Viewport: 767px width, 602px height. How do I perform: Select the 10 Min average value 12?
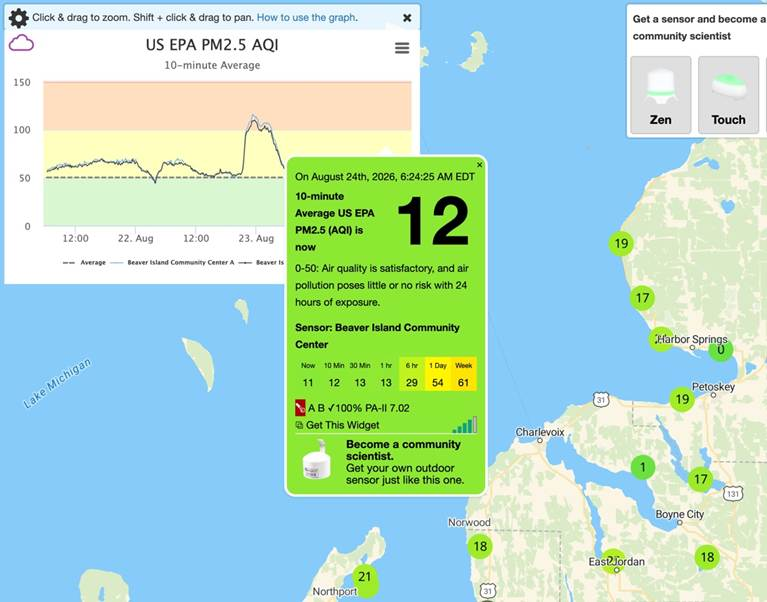[334, 382]
